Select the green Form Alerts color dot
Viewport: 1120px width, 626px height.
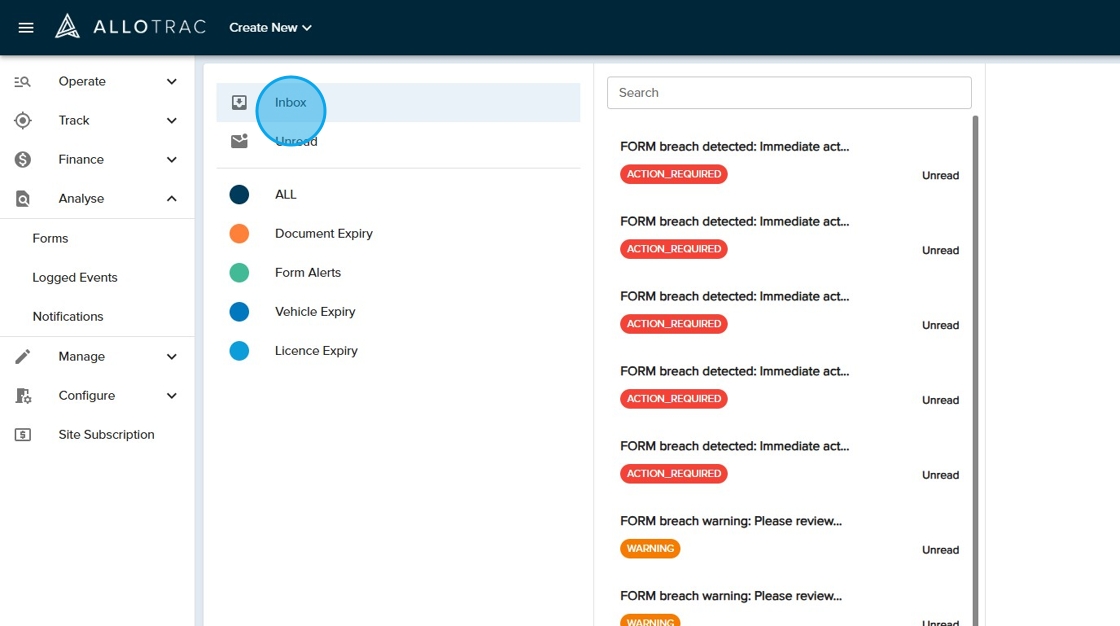(239, 273)
